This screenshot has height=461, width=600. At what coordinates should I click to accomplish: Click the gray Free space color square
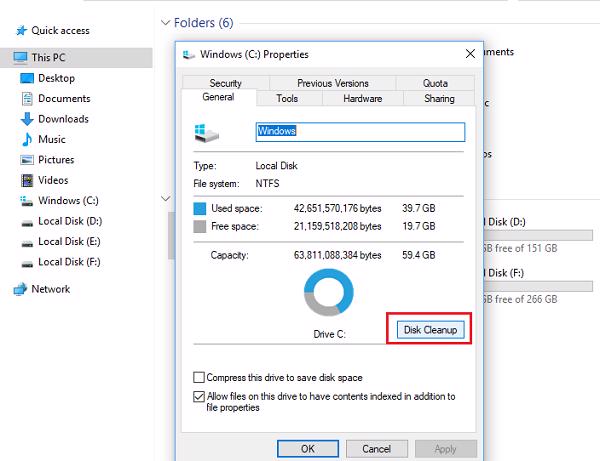[199, 226]
